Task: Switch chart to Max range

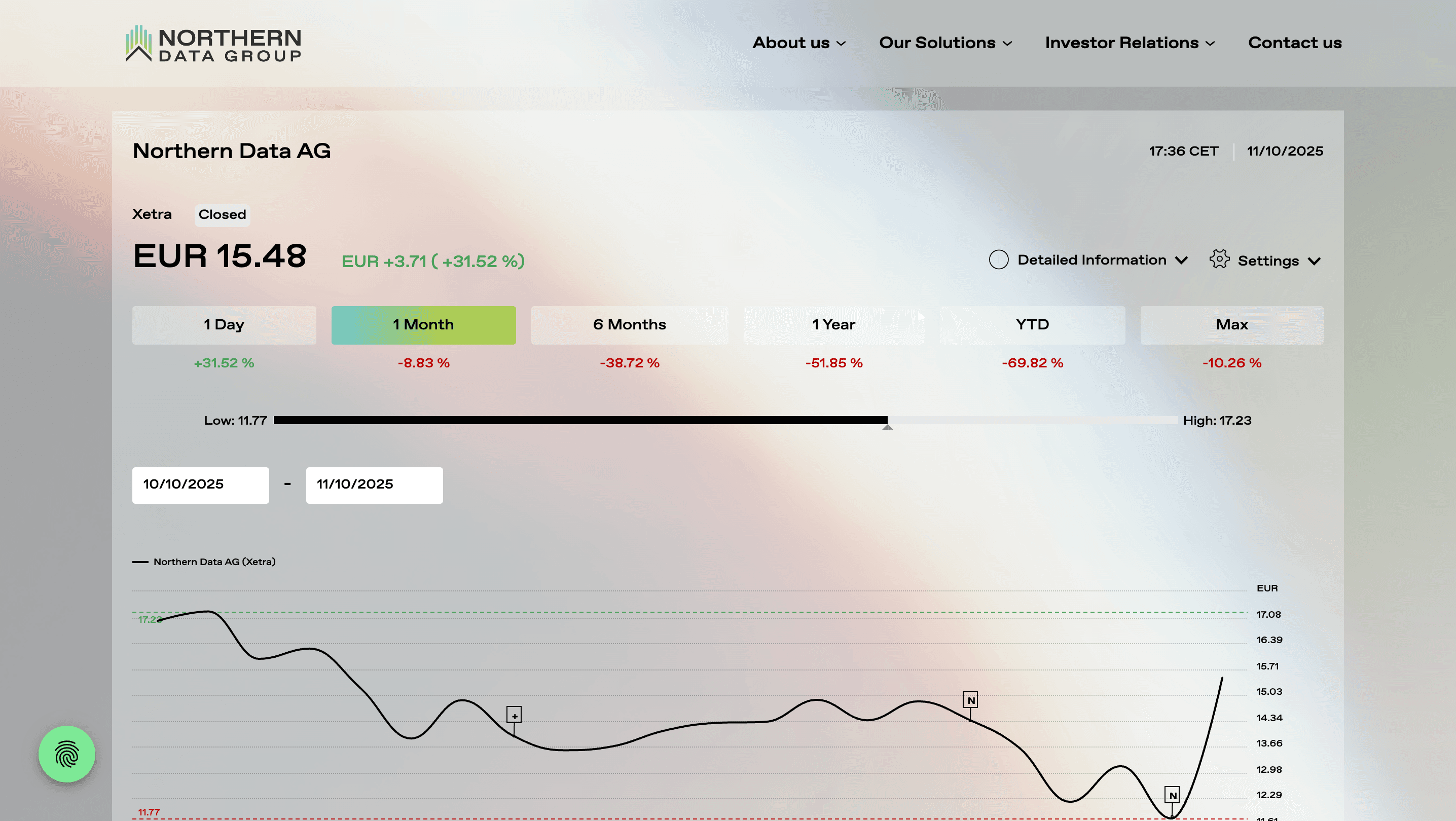Action: [1231, 325]
